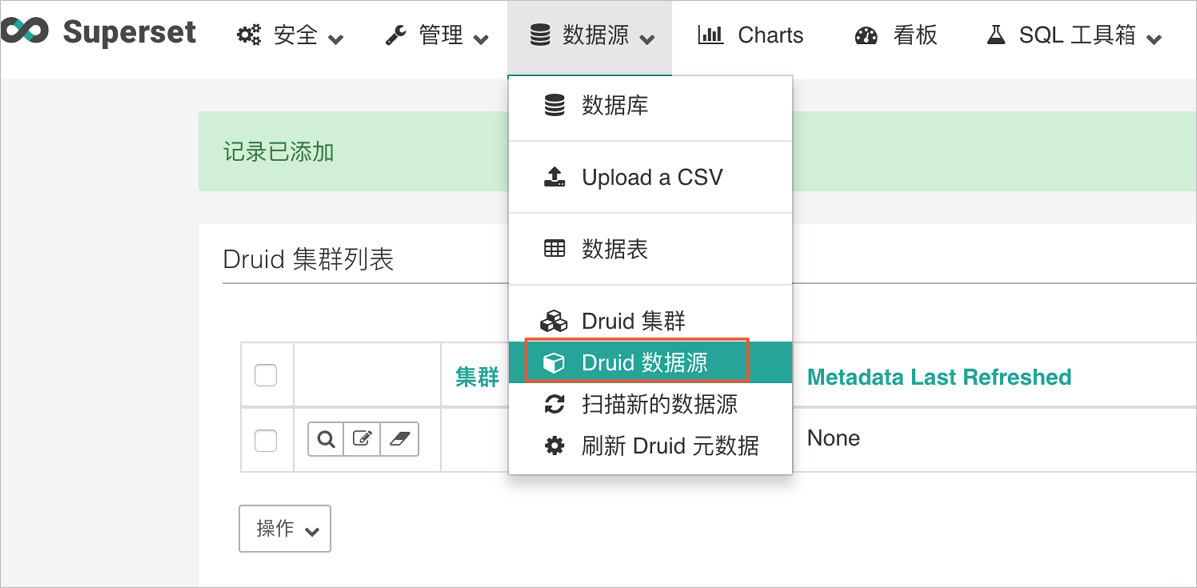
Task: Click the refresh icon beside 扫描新的数据源
Action: 553,405
